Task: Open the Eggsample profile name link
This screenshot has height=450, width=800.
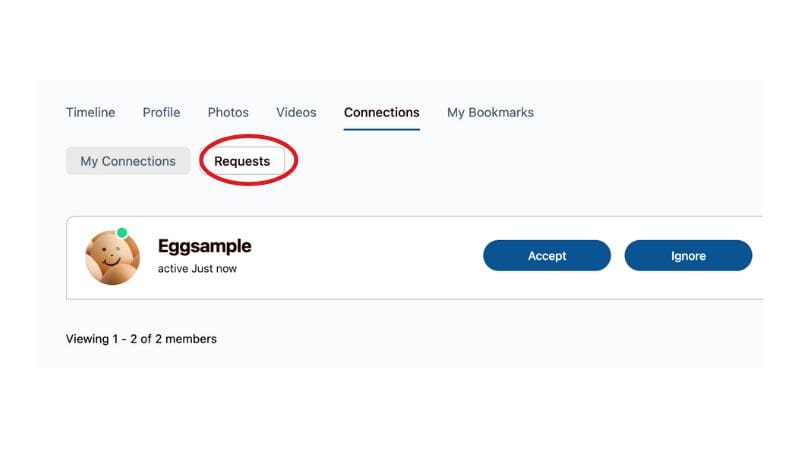Action: [x=205, y=246]
